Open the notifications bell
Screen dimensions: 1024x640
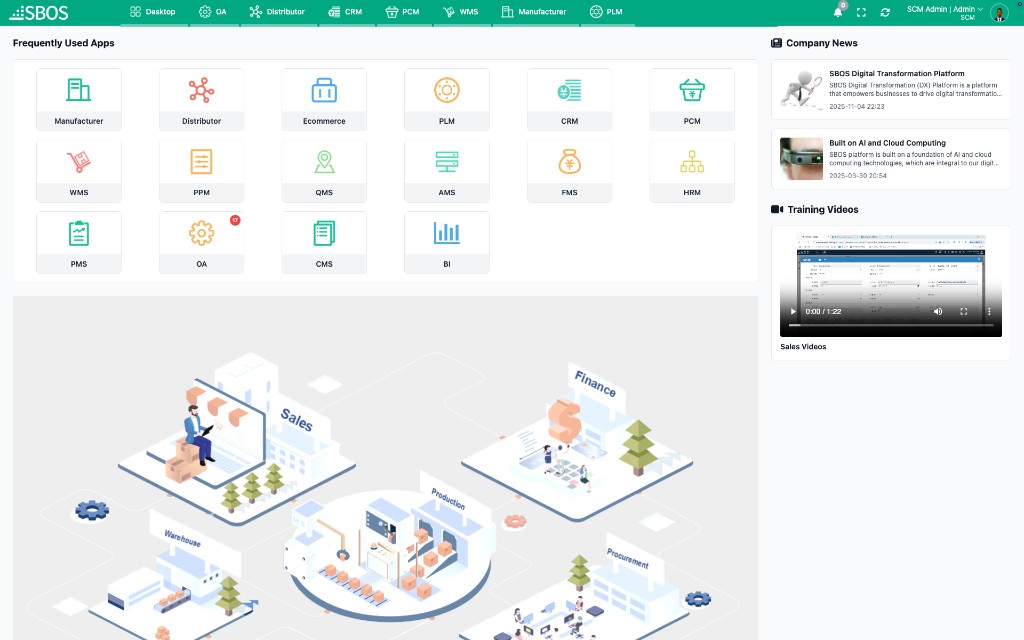point(838,12)
